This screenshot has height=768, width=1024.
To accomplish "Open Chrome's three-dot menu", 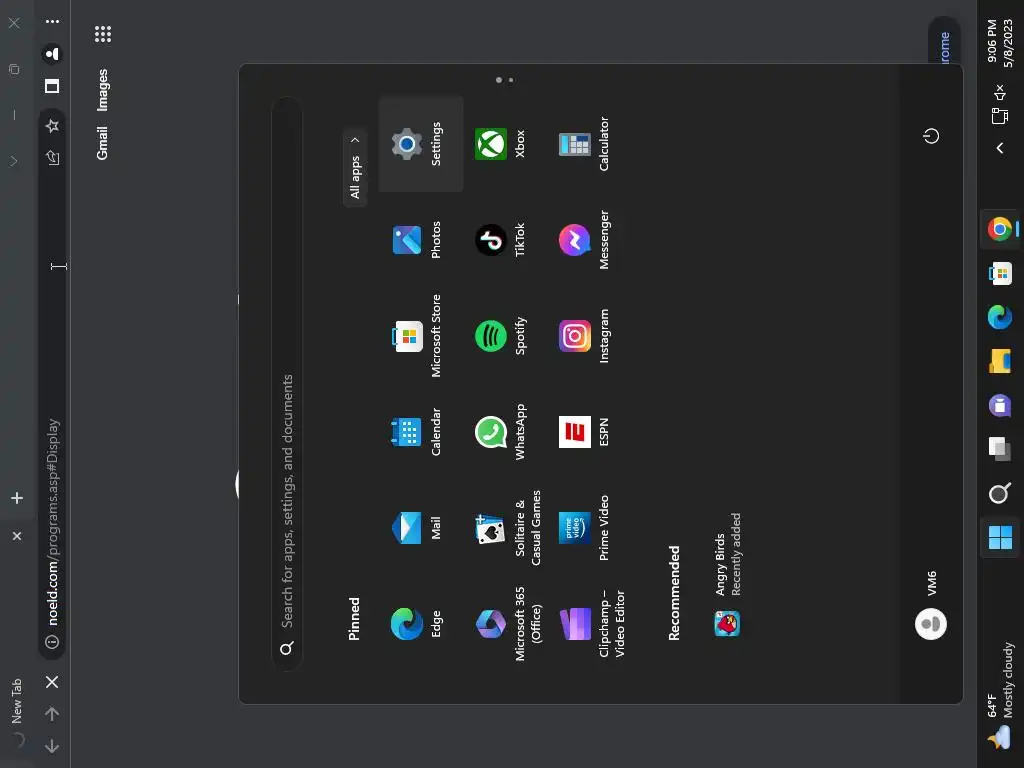I will coord(52,22).
